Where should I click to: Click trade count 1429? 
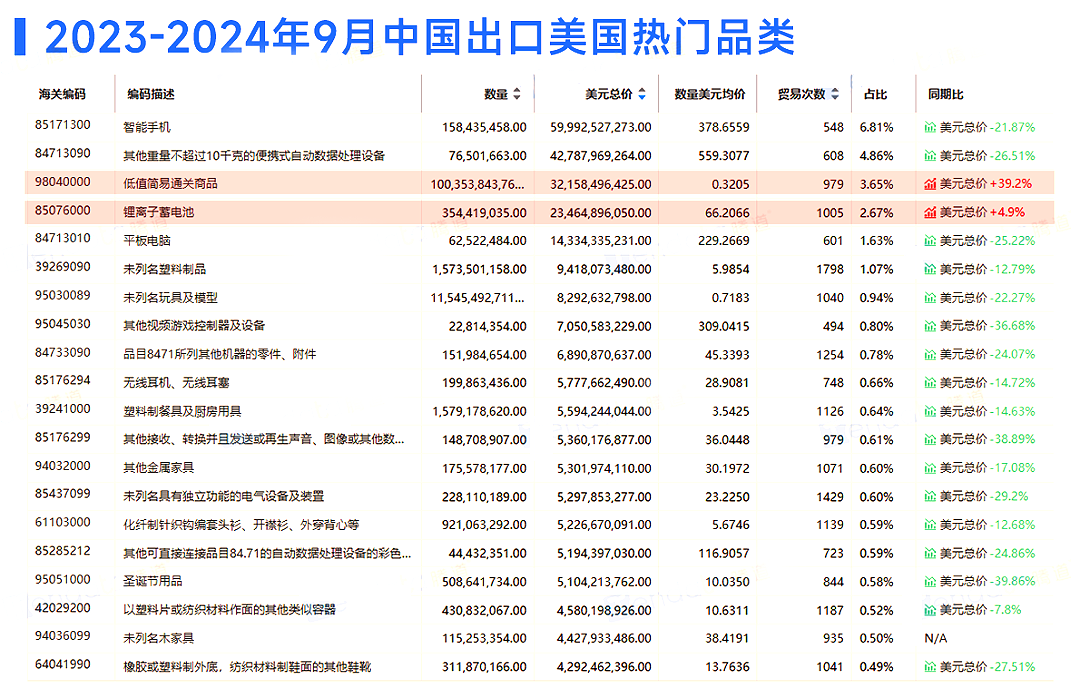(830, 497)
